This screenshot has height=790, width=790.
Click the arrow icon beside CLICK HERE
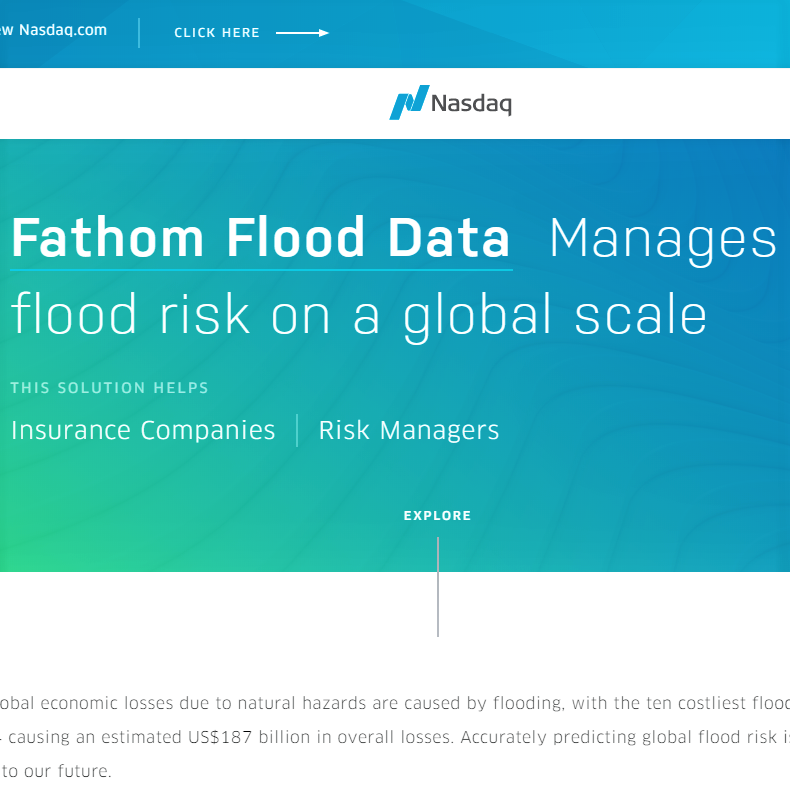[x=302, y=33]
